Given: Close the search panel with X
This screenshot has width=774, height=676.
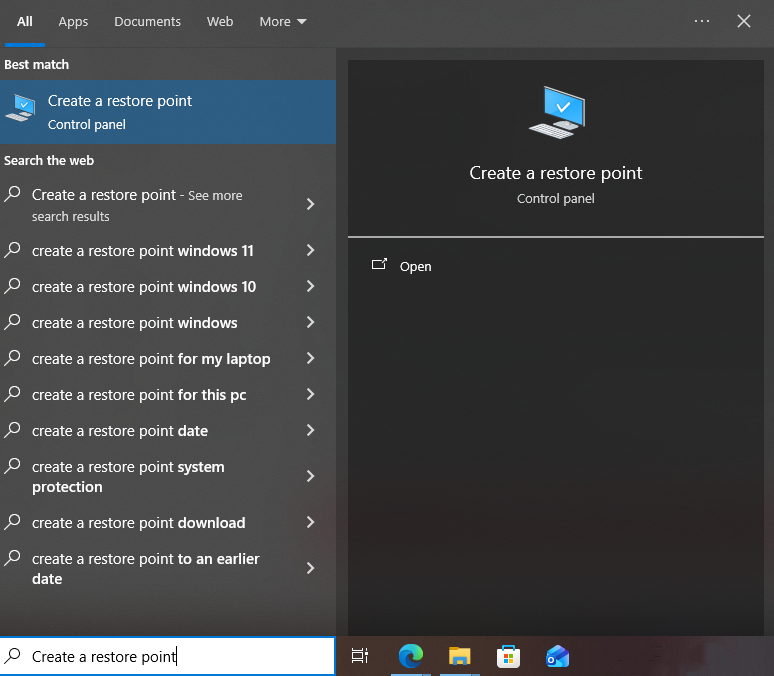Looking at the screenshot, I should click(744, 21).
